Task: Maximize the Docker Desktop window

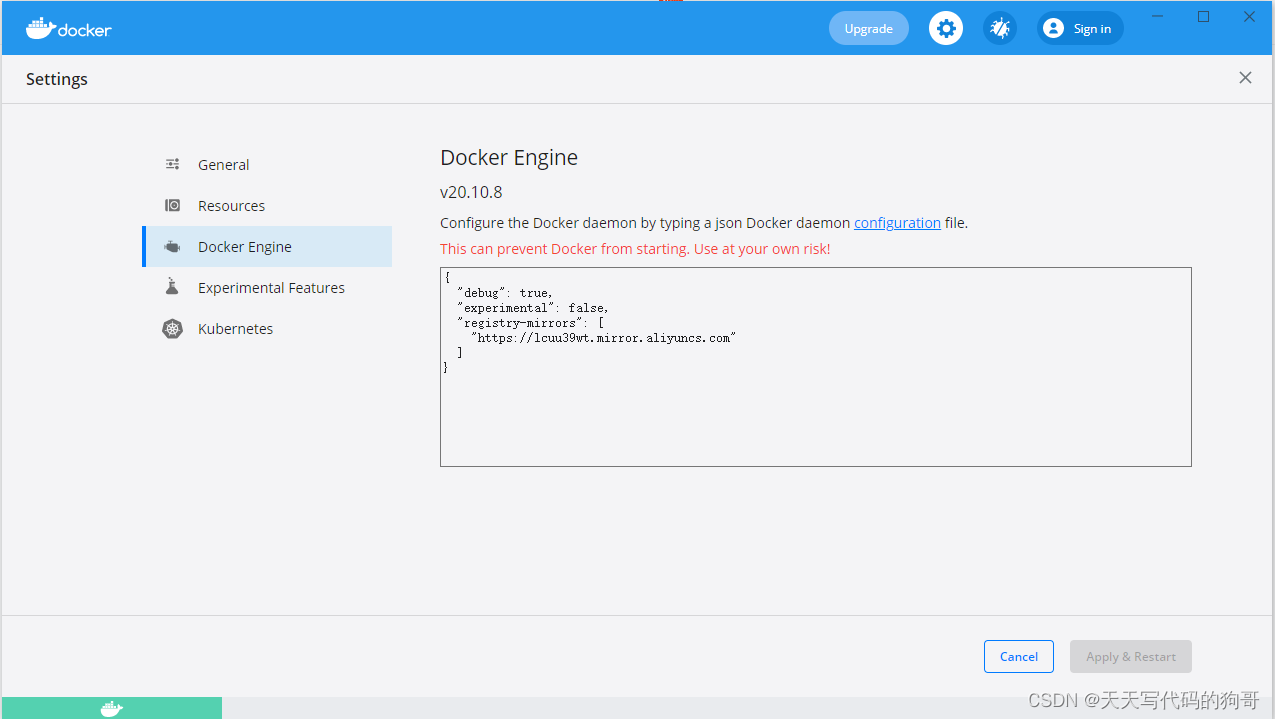Action: coord(1204,17)
